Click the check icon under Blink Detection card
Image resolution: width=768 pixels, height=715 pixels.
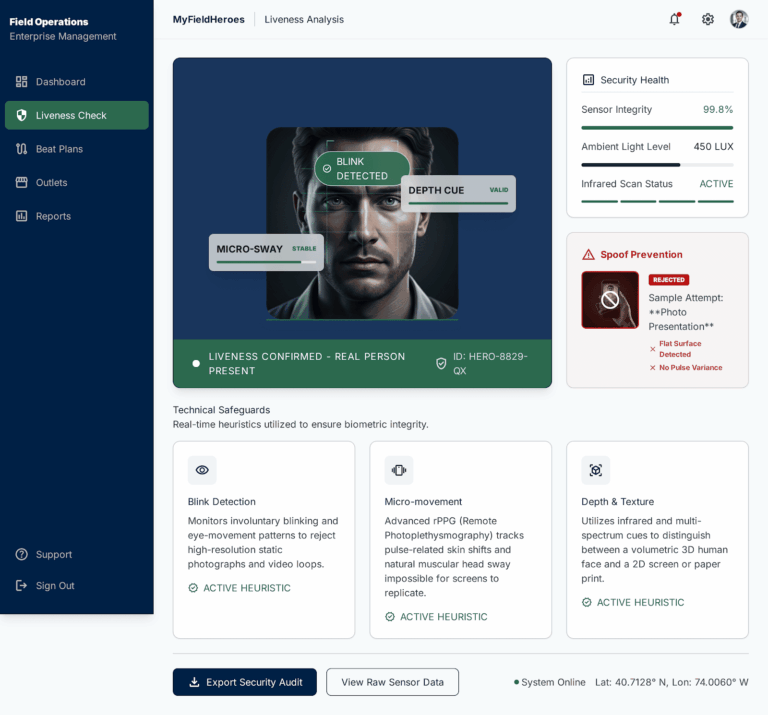(x=193, y=588)
